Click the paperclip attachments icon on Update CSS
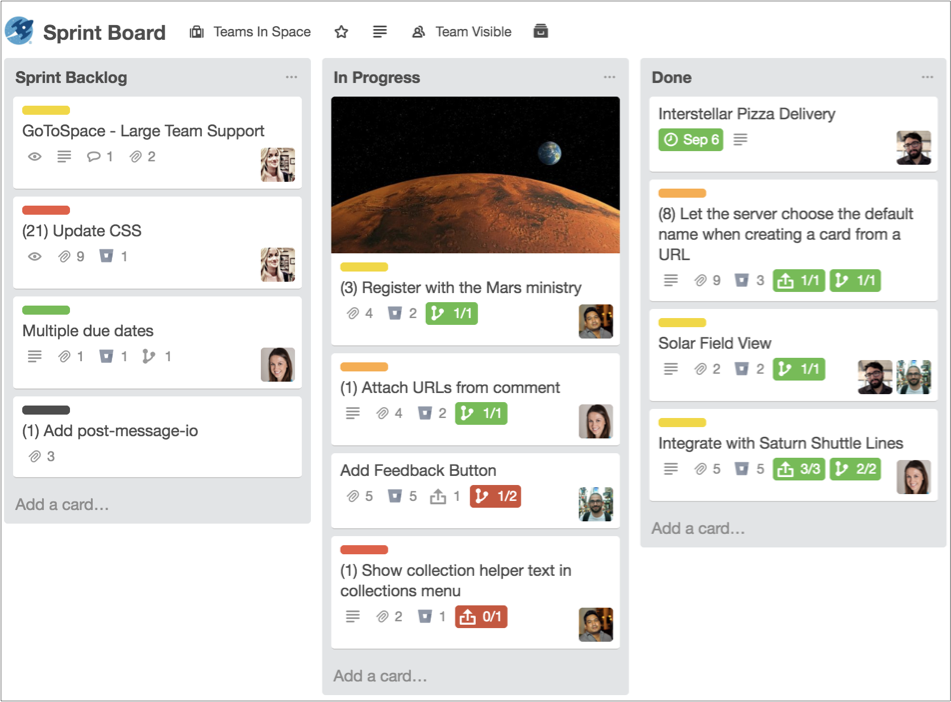This screenshot has height=702, width=951. [62, 256]
